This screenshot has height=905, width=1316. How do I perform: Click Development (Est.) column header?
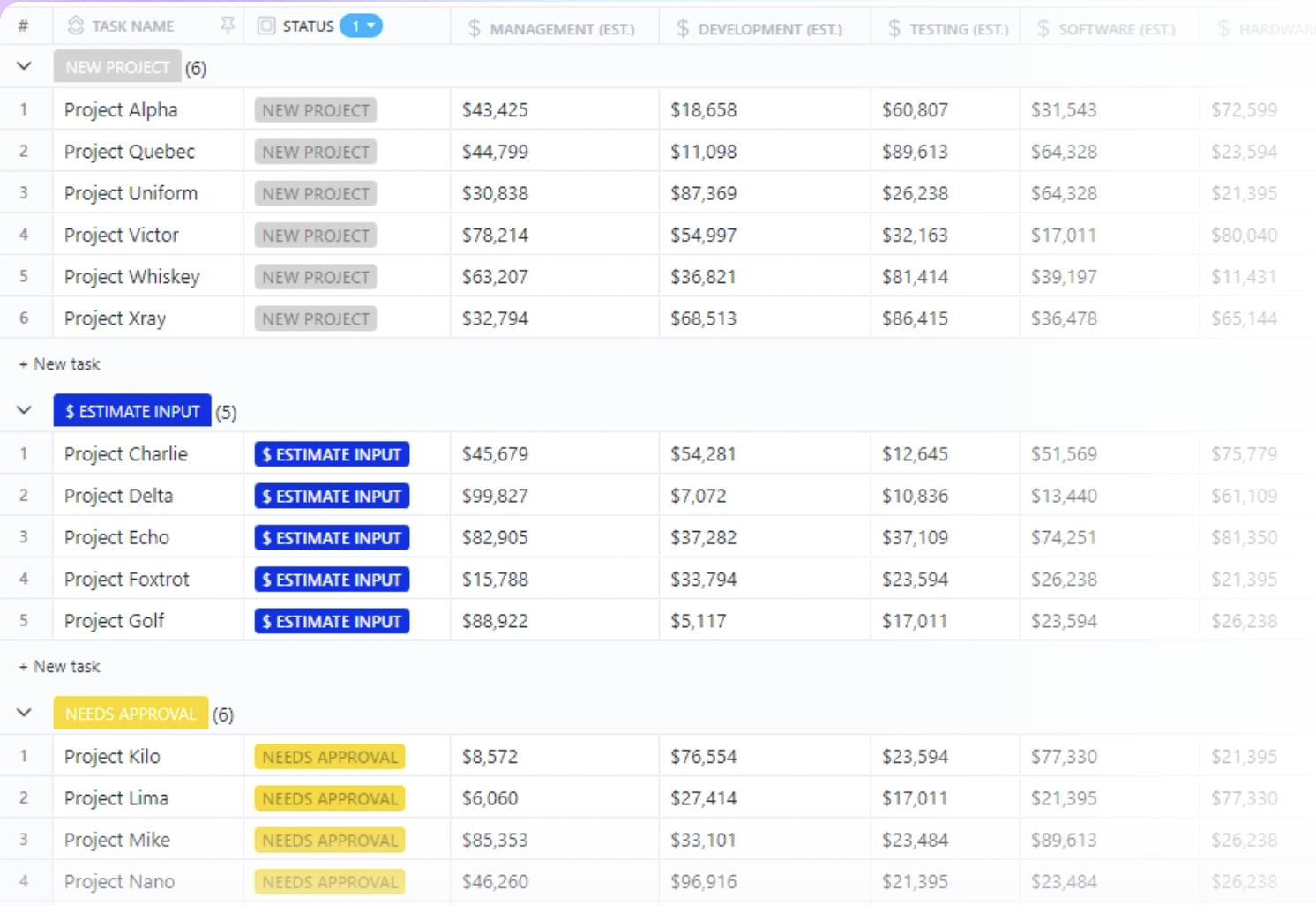point(770,29)
